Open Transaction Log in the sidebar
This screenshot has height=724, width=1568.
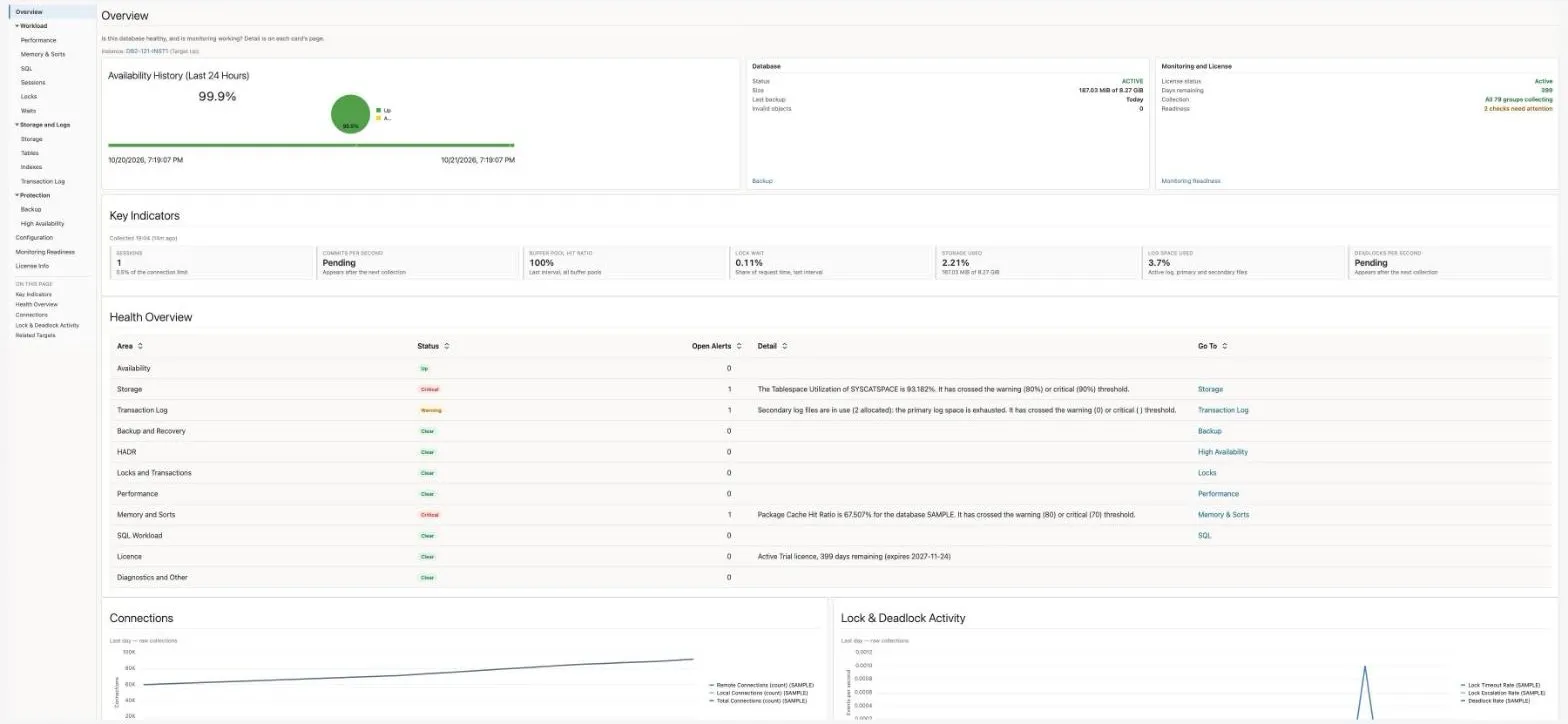pyautogui.click(x=43, y=181)
